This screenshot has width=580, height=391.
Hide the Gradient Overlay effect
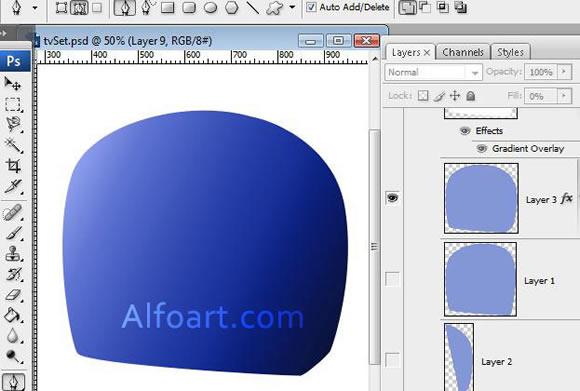tap(481, 149)
